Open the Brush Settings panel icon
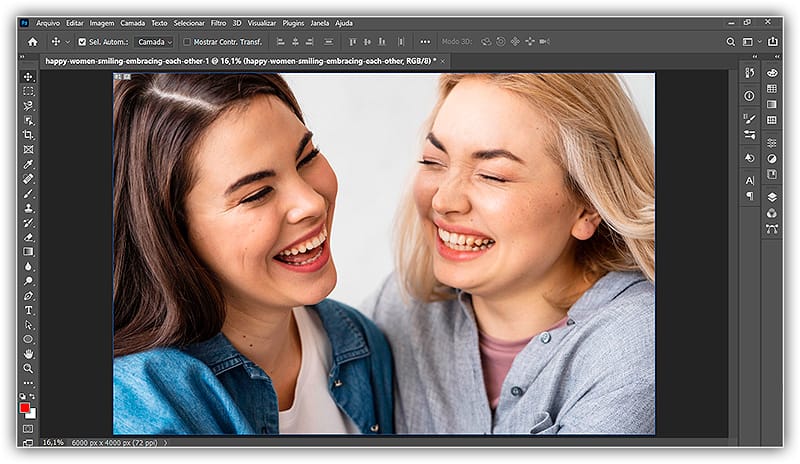This screenshot has width=800, height=464. (x=749, y=119)
